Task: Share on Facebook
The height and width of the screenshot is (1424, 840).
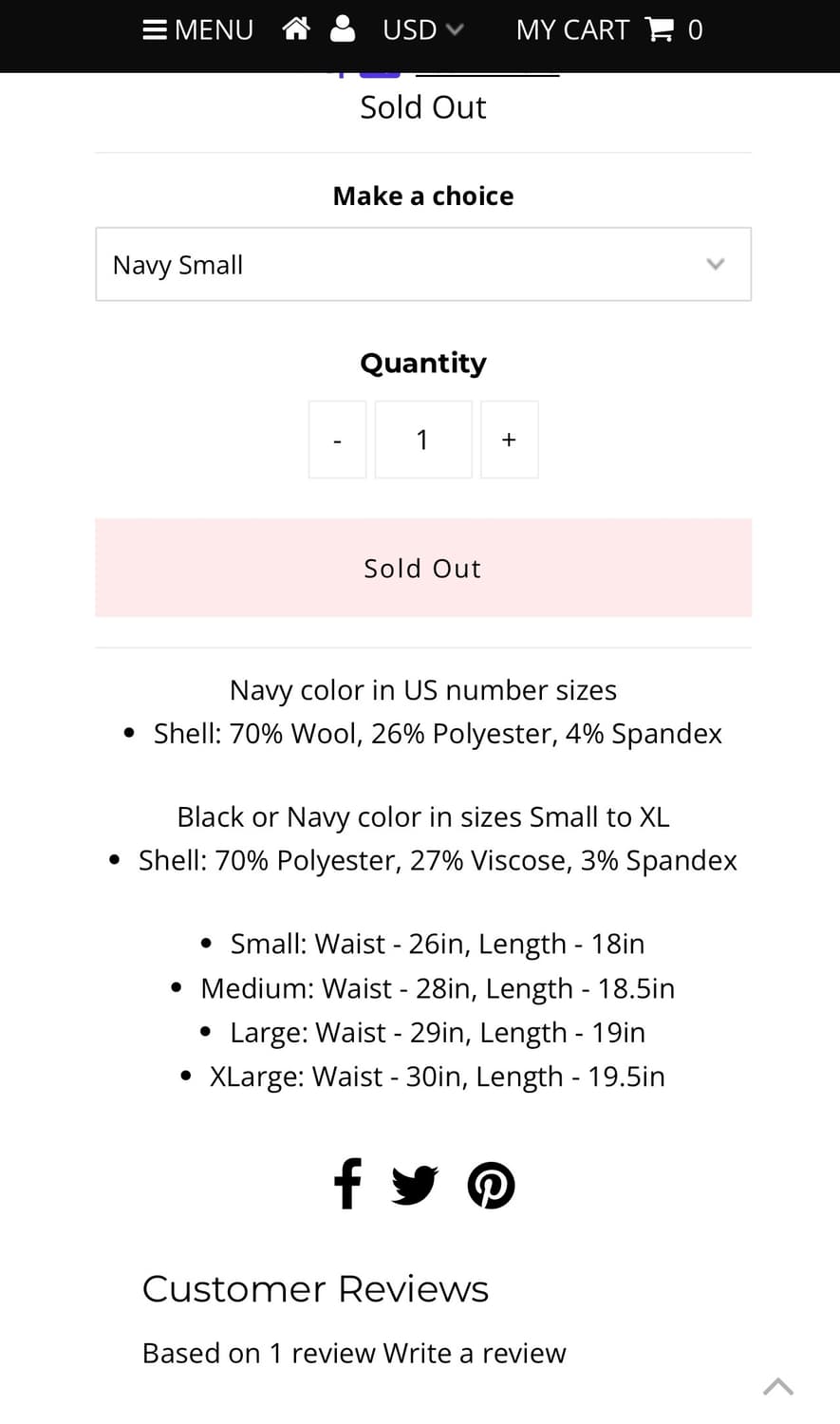Action: pyautogui.click(x=347, y=1184)
